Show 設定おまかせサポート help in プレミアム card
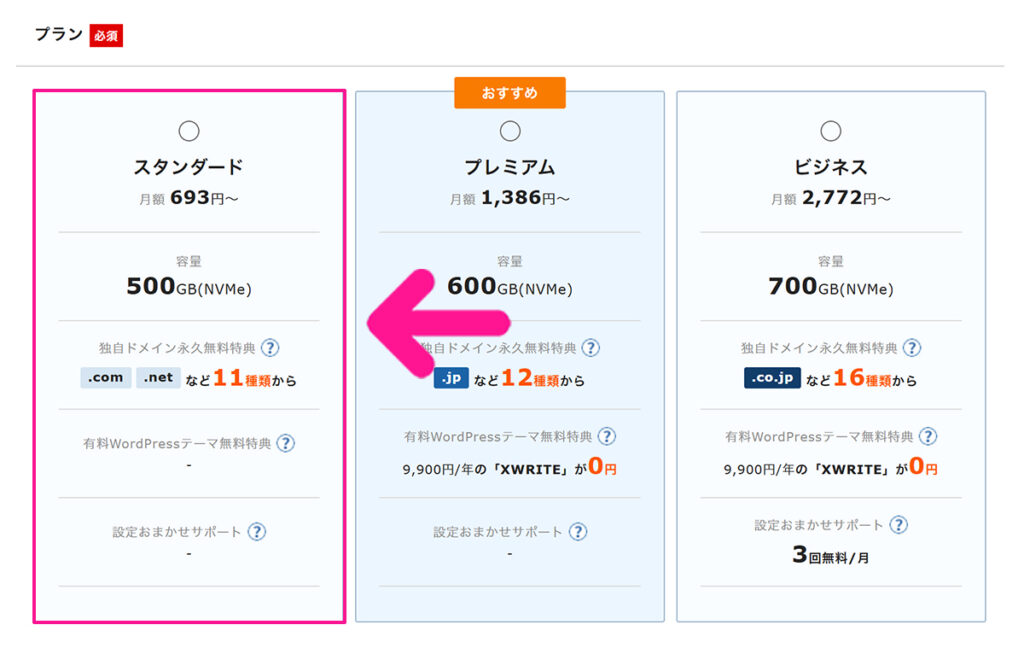Image resolution: width=1024 pixels, height=654 pixels. [578, 532]
